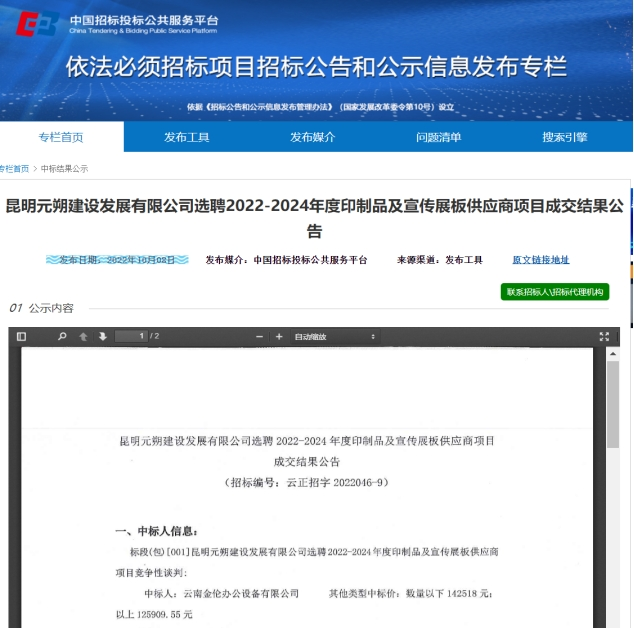Go to the 问题清单 tab

(439, 137)
